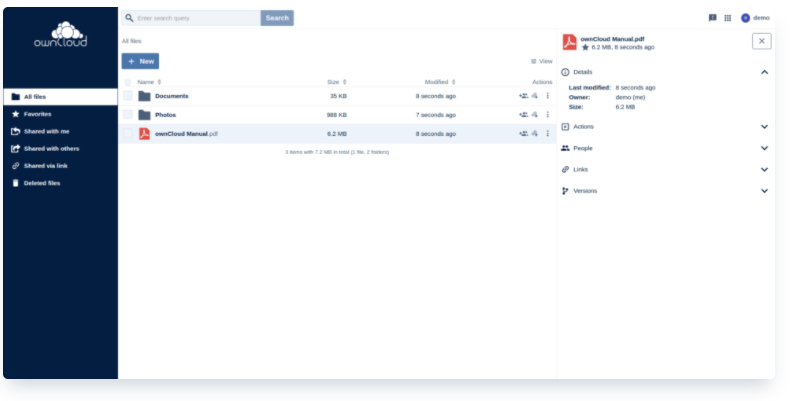Sort by Modified using sort arrows
This screenshot has height=401, width=793.
[454, 82]
